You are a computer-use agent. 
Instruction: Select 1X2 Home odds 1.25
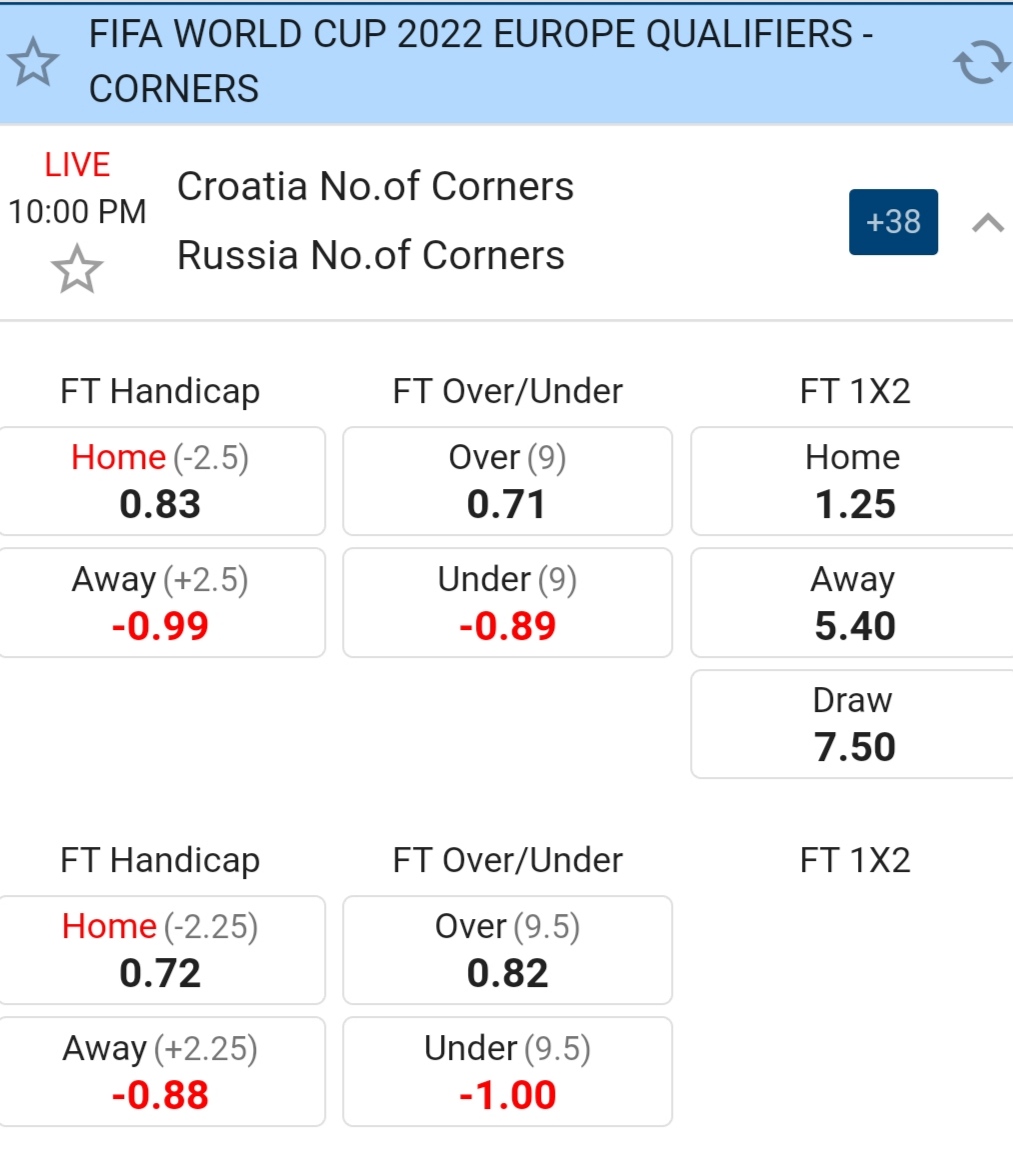click(x=853, y=482)
